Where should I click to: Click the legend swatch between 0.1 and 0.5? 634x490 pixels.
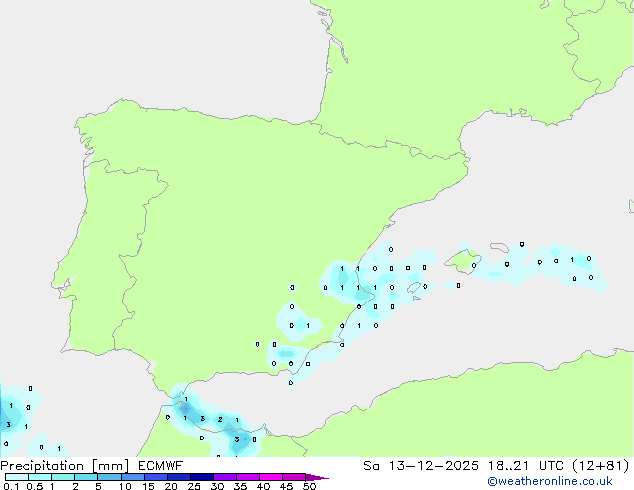click(17, 477)
